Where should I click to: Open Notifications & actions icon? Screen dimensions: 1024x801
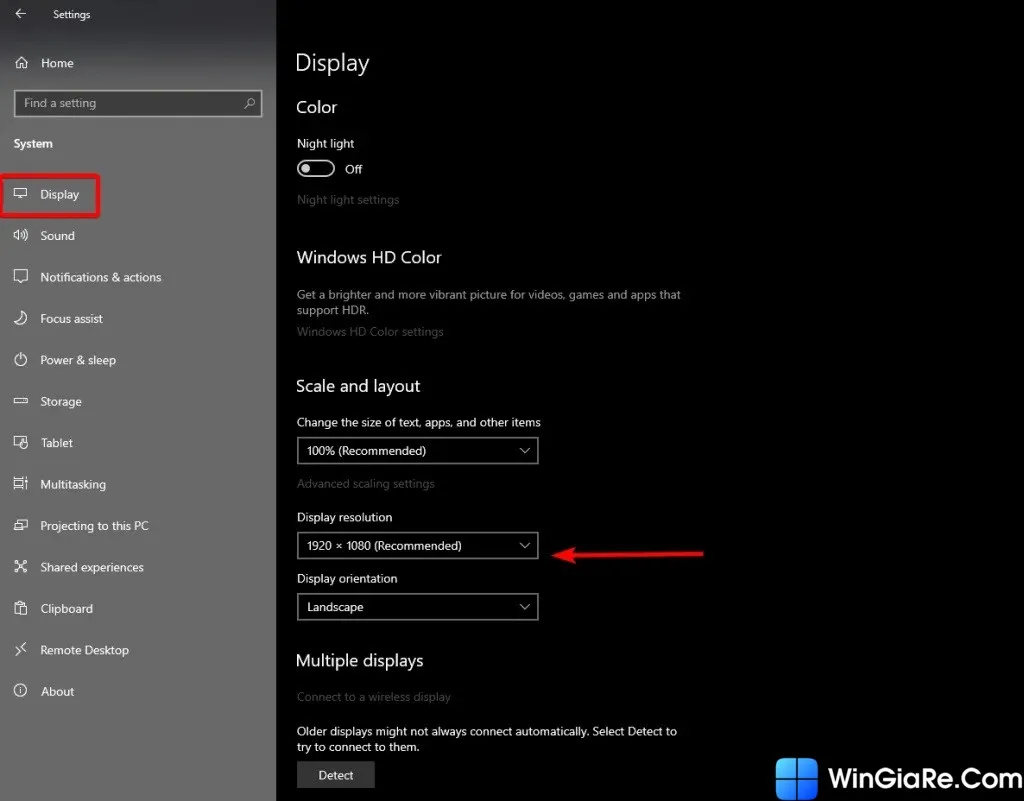click(21, 277)
